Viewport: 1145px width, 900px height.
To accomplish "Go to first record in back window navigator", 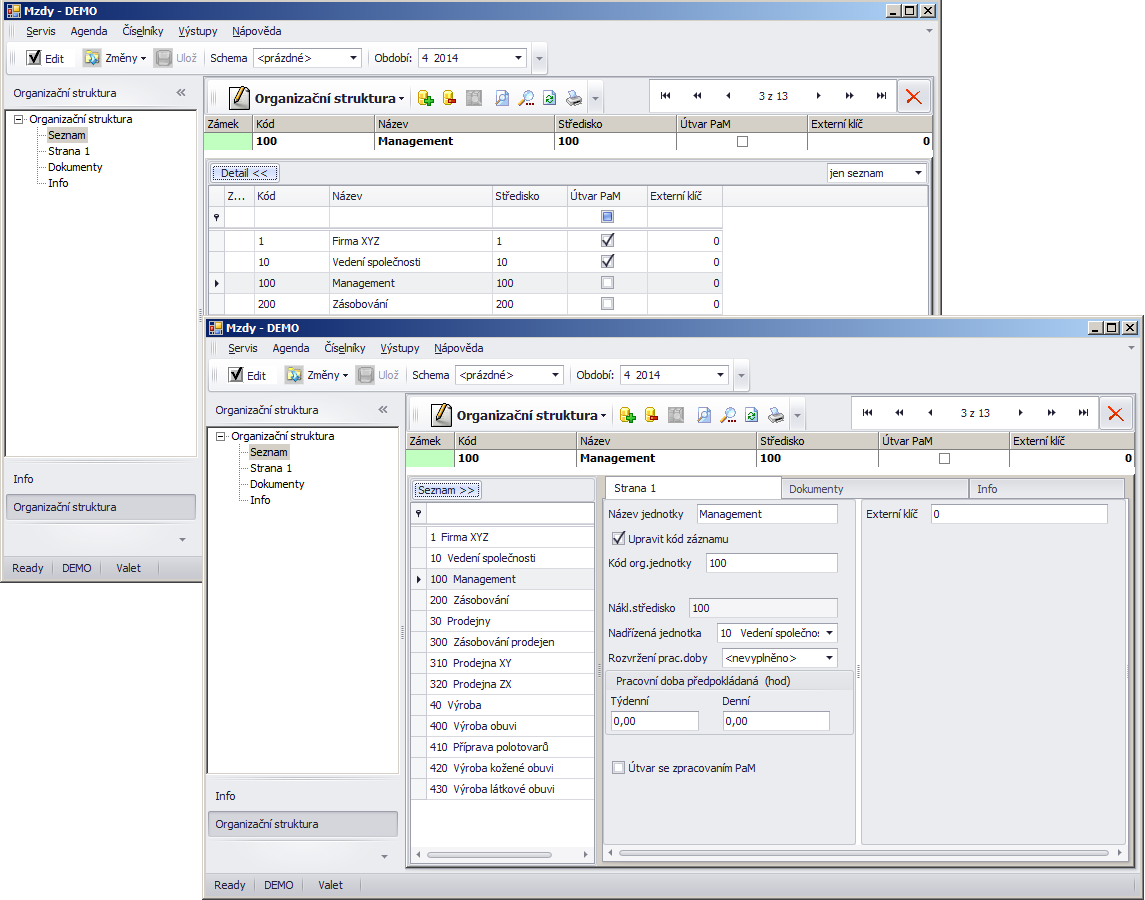I will point(665,96).
